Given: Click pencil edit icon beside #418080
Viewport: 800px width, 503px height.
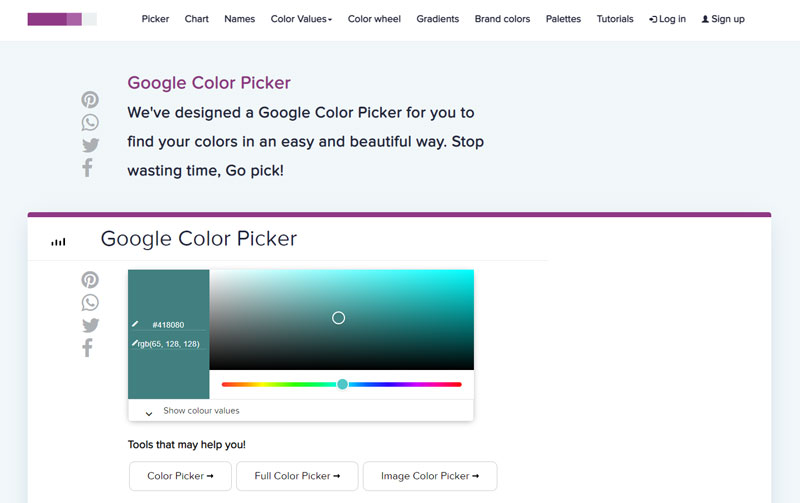Looking at the screenshot, I should [135, 324].
